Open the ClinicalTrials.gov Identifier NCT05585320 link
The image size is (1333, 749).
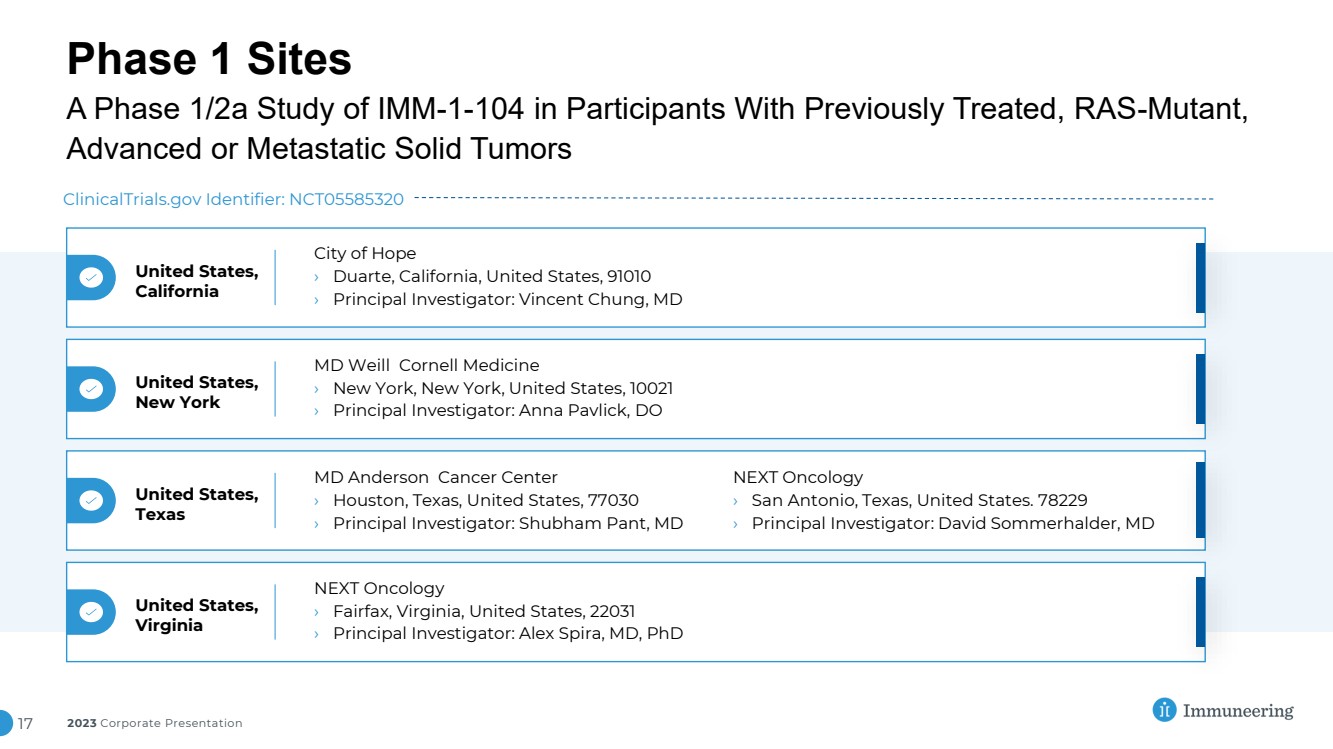pyautogui.click(x=233, y=199)
